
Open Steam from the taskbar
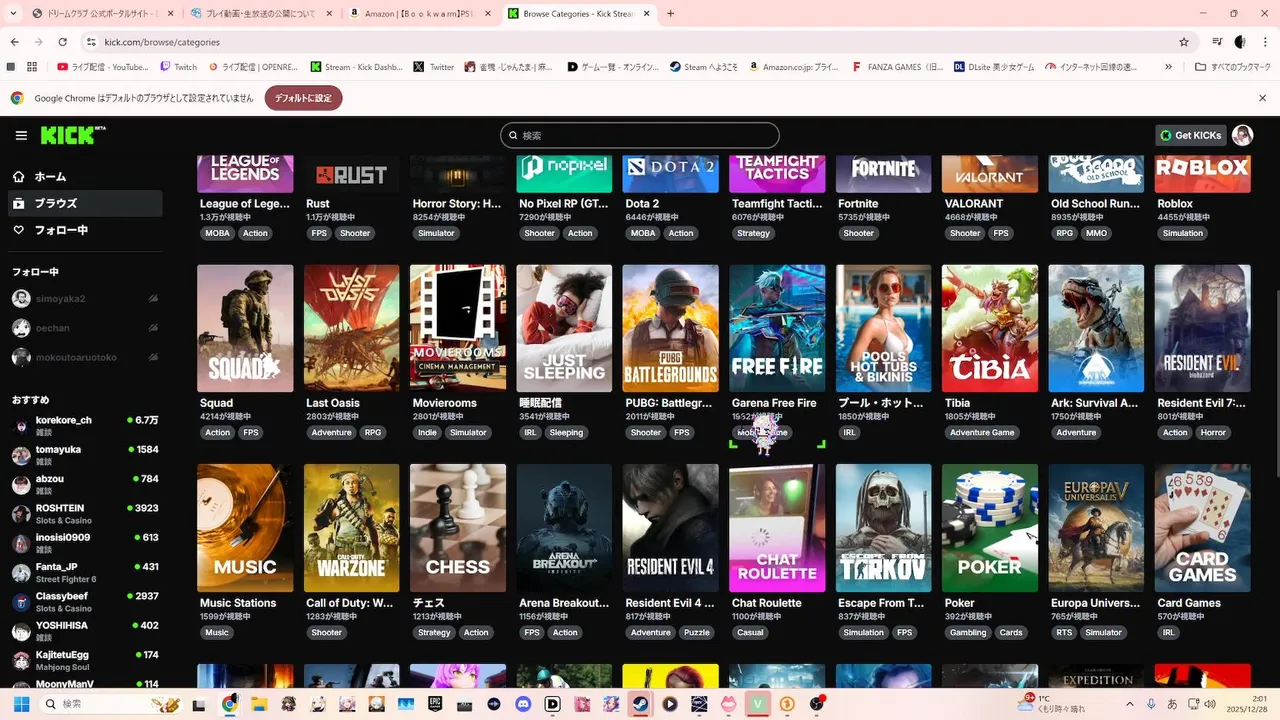click(641, 704)
